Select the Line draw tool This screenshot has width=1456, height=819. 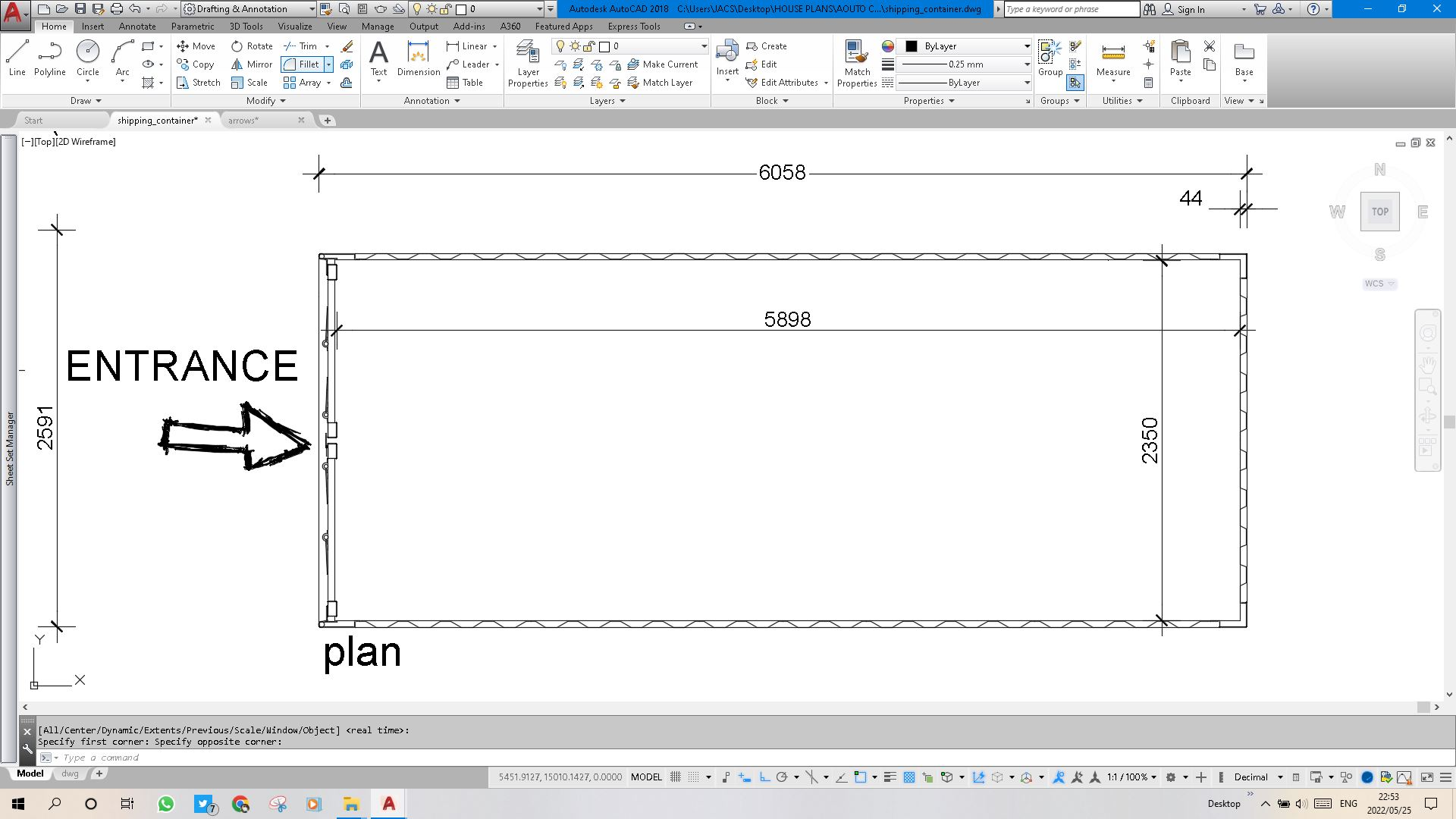(x=17, y=58)
